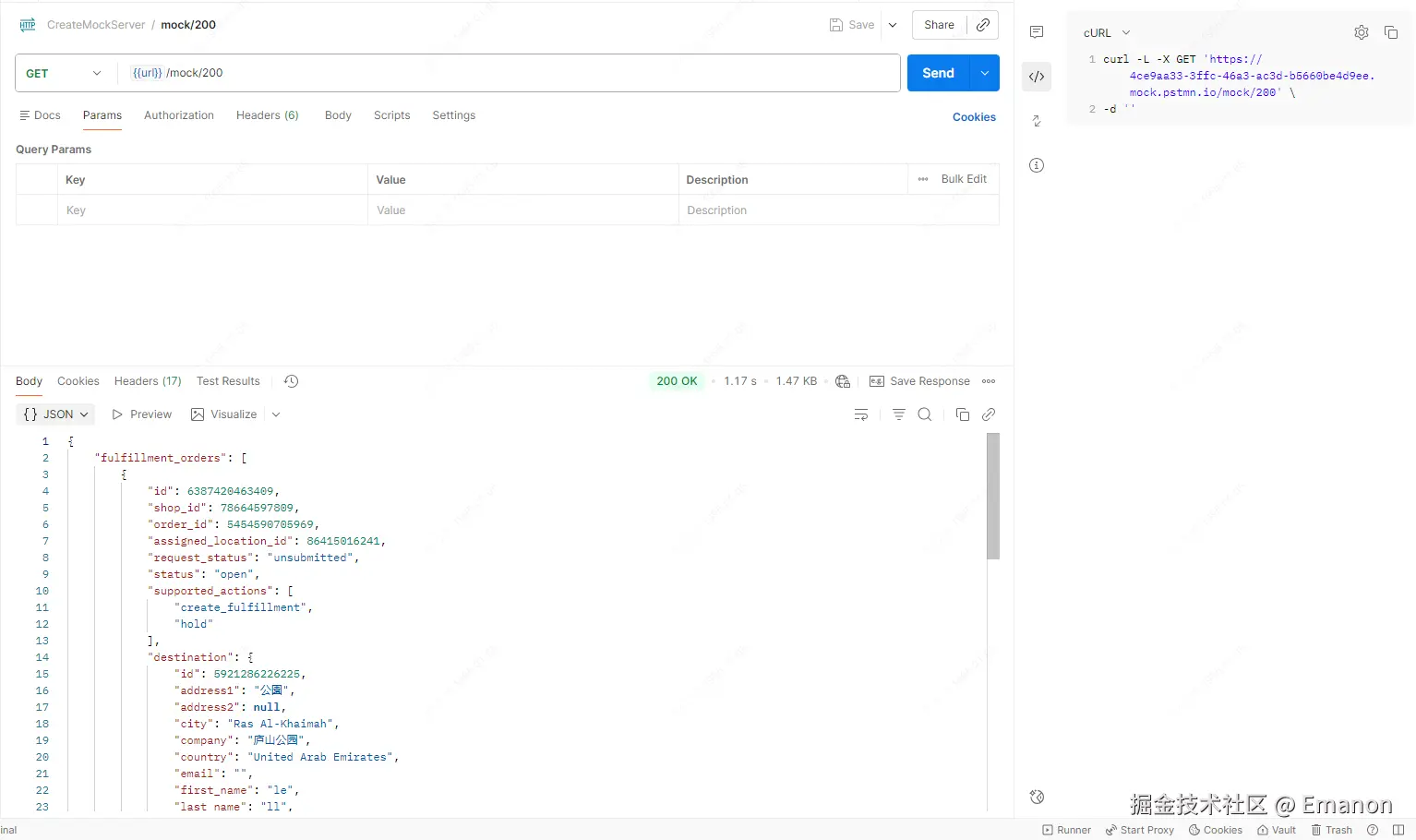The height and width of the screenshot is (840, 1416).
Task: Click the query param Value field
Action: coord(523,210)
